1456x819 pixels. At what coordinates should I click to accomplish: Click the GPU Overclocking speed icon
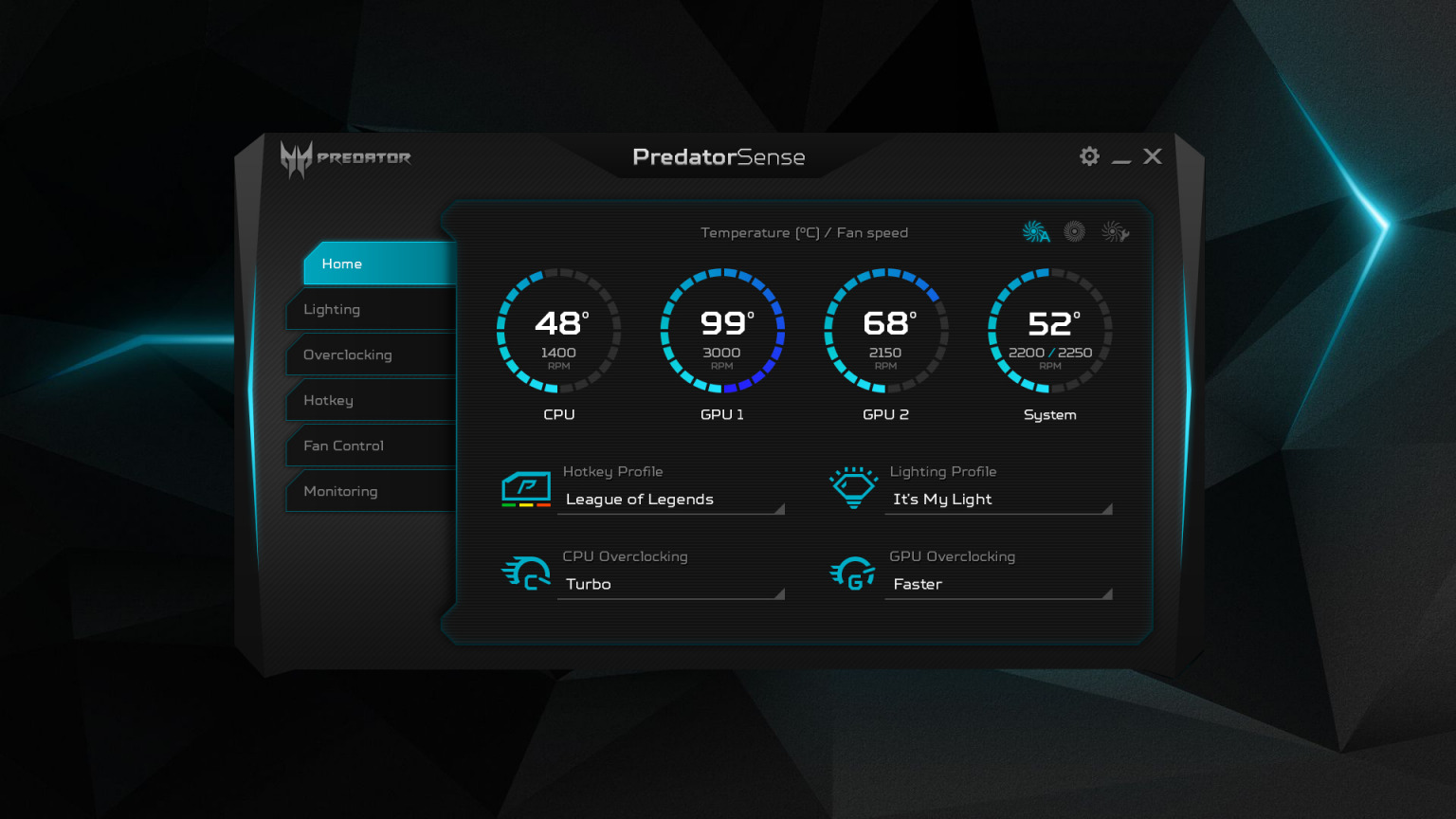[853, 573]
